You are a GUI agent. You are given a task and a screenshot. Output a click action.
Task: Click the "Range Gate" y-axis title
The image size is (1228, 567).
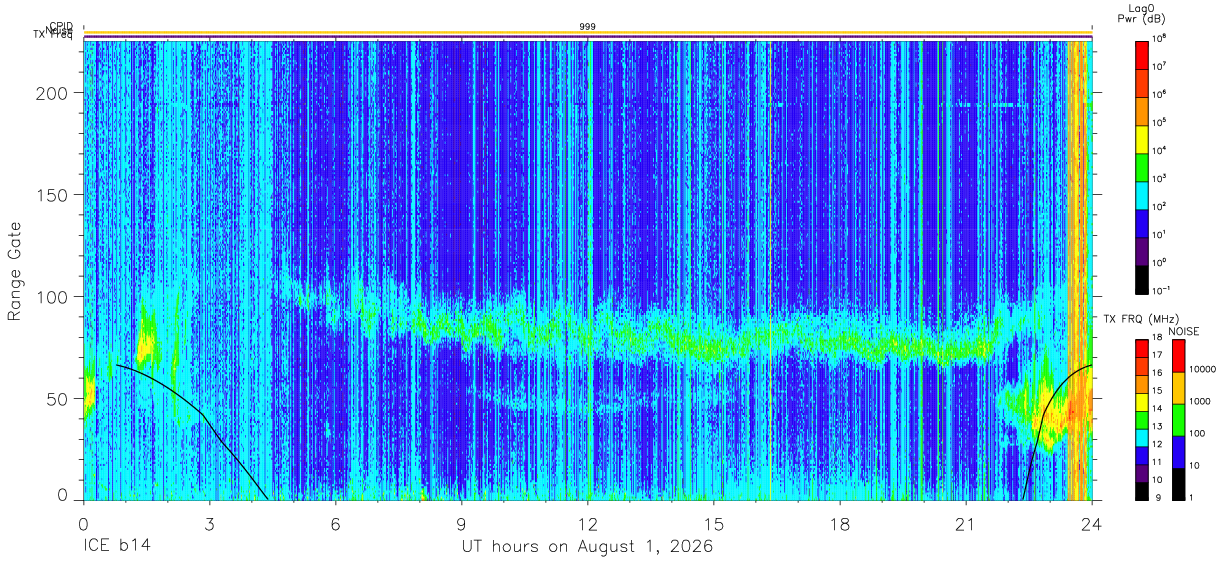click(16, 272)
